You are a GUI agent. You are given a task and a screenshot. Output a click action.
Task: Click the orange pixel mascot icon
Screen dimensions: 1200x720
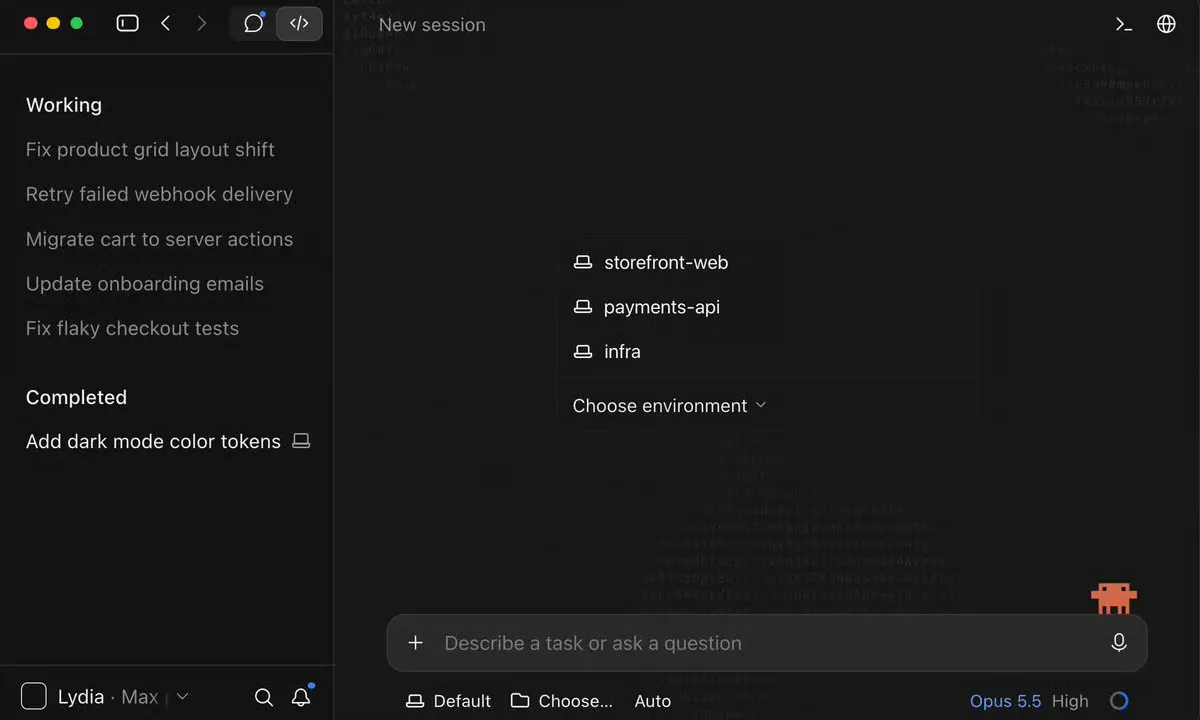(x=1113, y=598)
